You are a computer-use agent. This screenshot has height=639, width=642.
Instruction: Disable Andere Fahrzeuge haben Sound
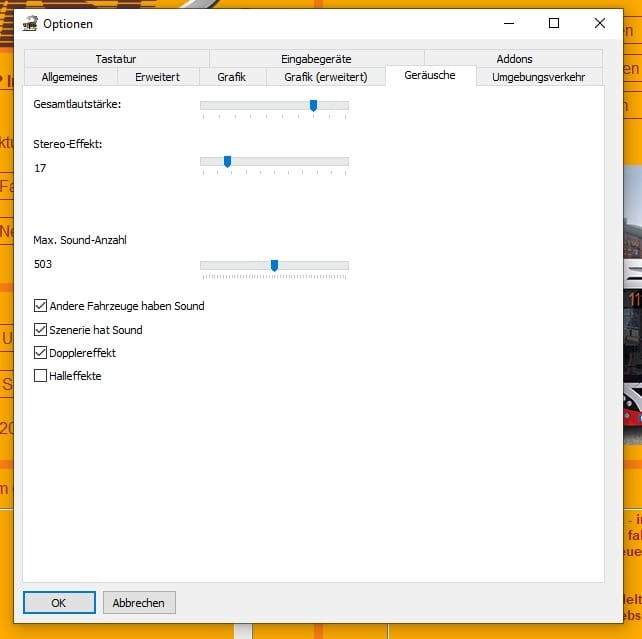(41, 306)
